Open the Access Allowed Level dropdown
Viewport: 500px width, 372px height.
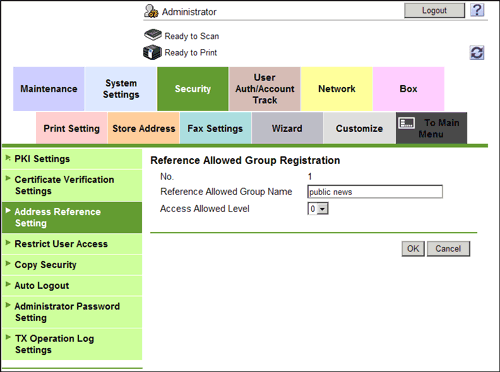point(318,209)
